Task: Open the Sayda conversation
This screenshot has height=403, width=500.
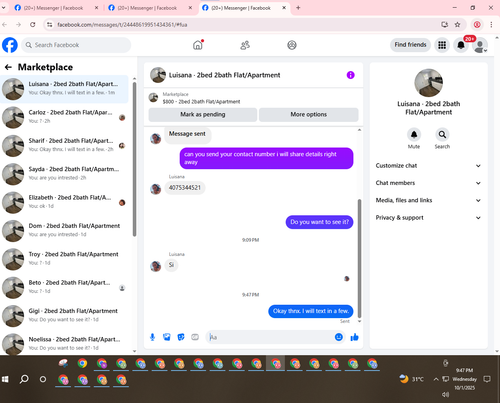Action: pyautogui.click(x=64, y=174)
